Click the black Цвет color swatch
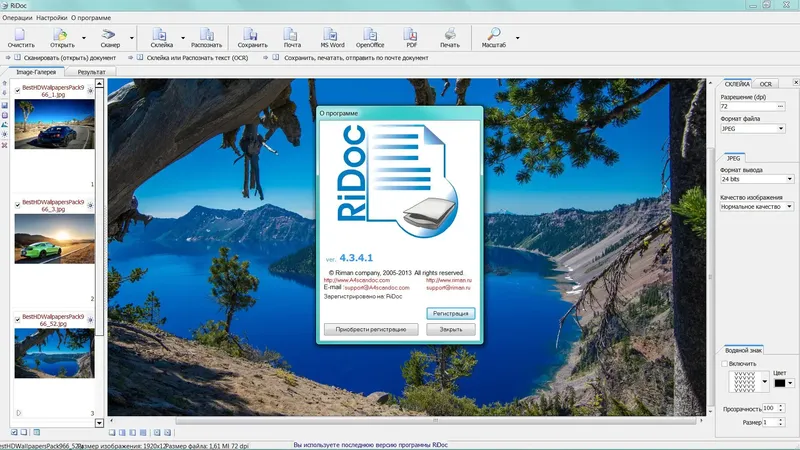Screen dimensions: 800x450 [780, 383]
